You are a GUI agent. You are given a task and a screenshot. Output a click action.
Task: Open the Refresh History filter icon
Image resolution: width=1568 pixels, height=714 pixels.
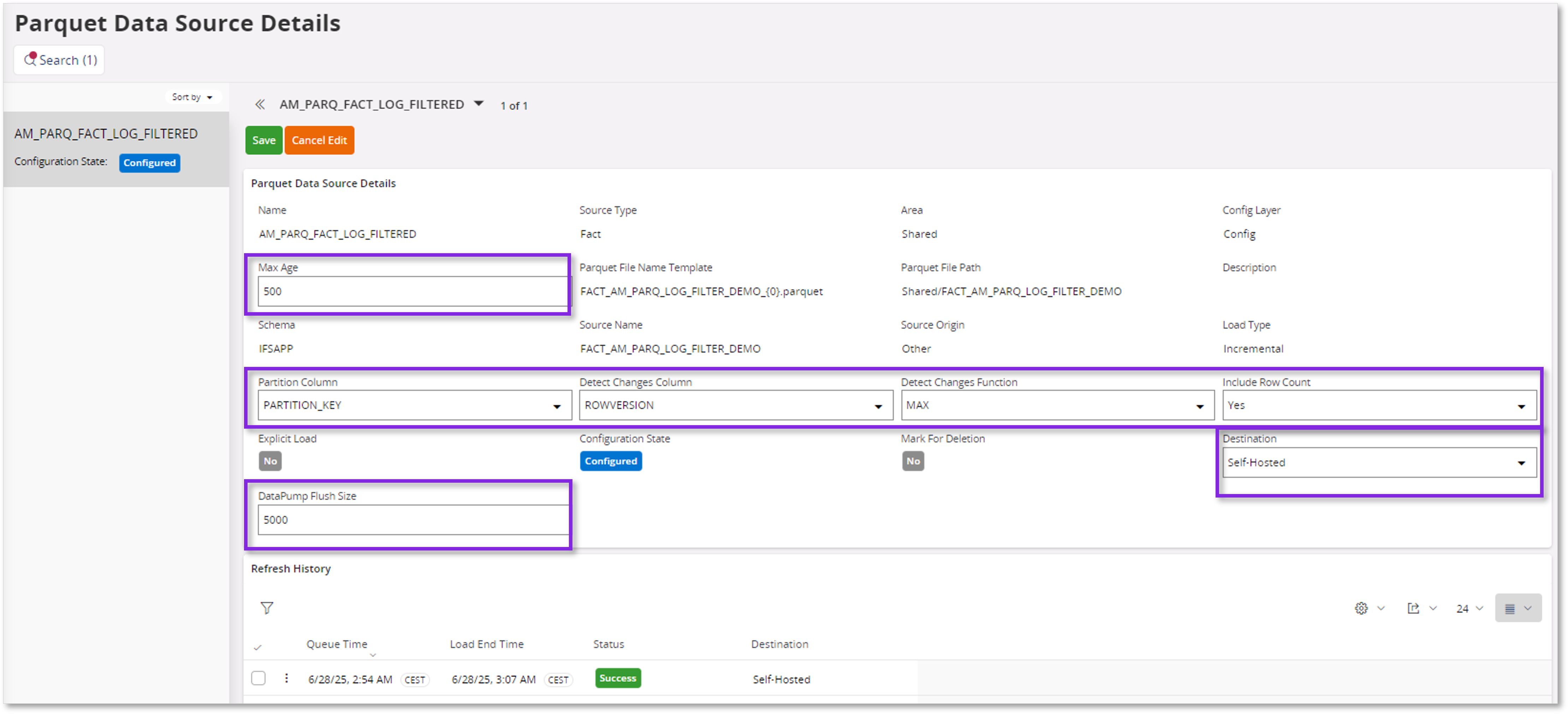coord(267,607)
